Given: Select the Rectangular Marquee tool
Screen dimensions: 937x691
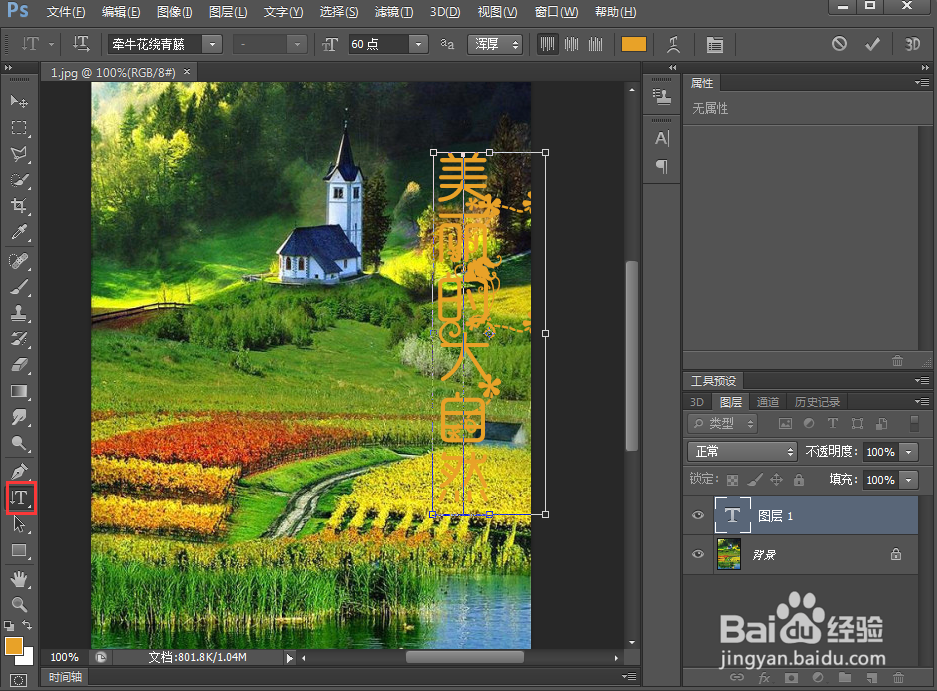Looking at the screenshot, I should coord(19,127).
